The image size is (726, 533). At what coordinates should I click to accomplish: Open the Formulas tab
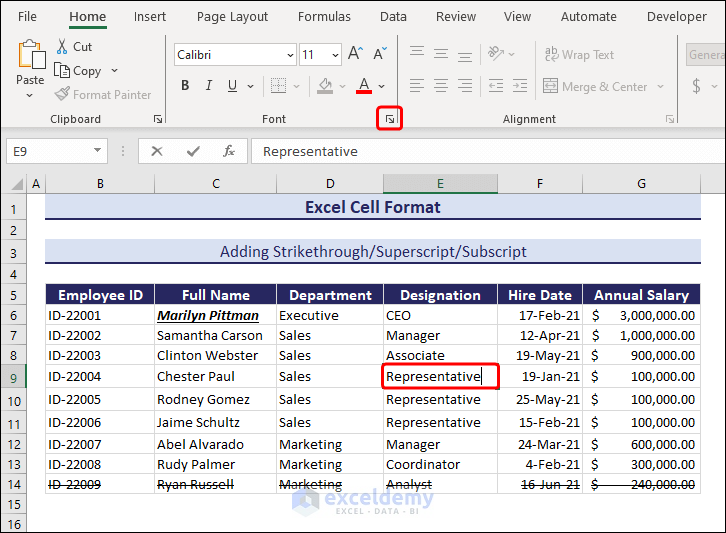point(324,16)
